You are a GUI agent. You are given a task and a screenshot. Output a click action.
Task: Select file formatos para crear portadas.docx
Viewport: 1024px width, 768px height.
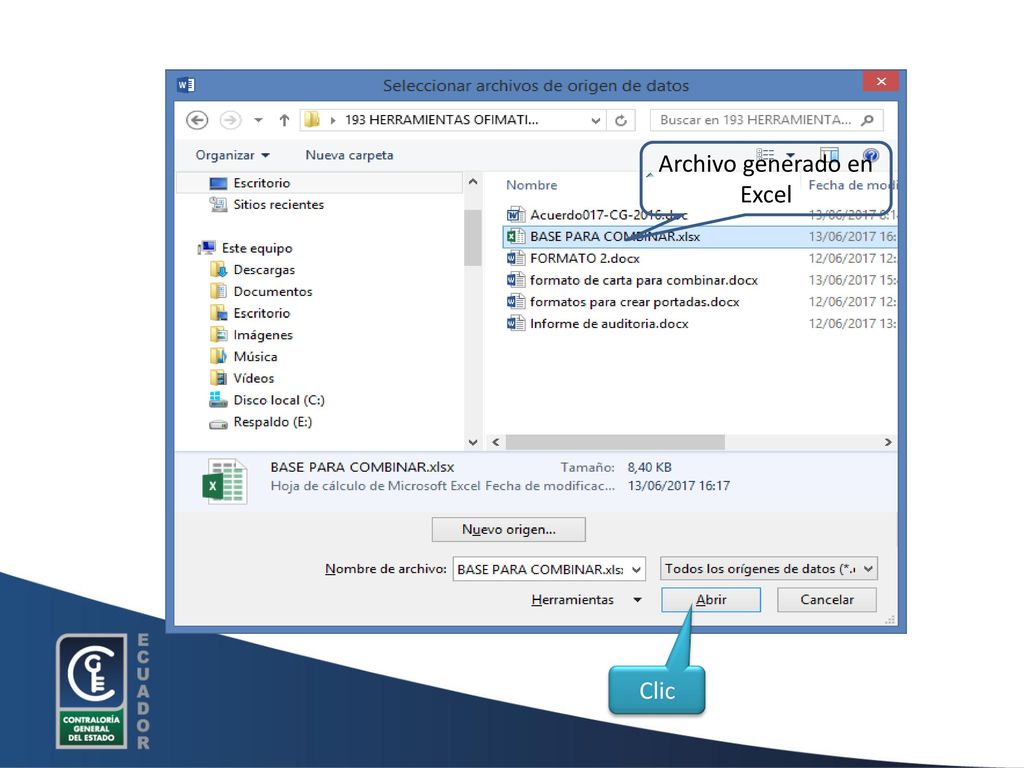(x=635, y=302)
